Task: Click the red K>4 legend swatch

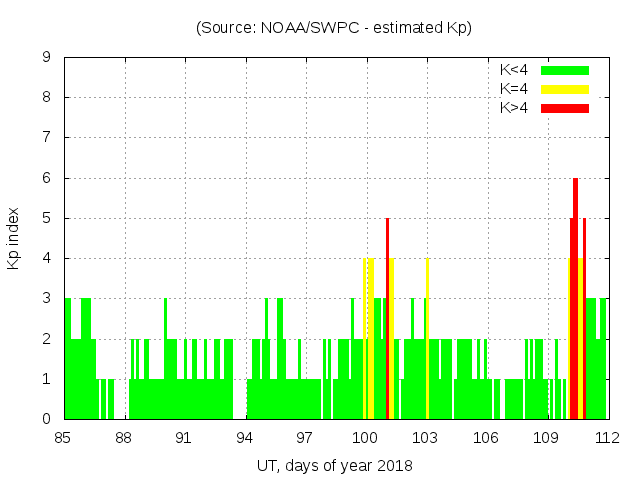Action: [565, 107]
